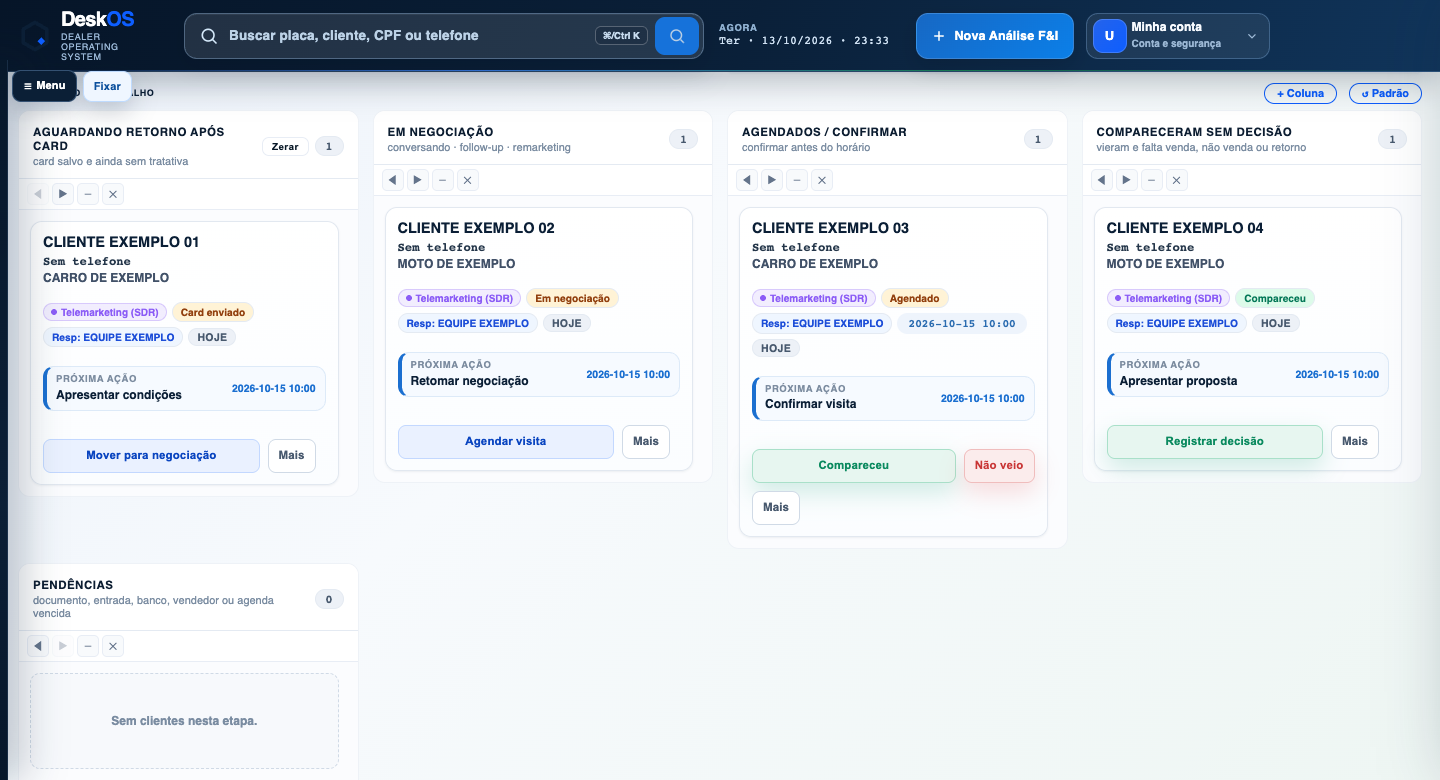Viewport: 1440px width, 780px height.
Task: Add a column with + Coluna
Action: point(1300,93)
